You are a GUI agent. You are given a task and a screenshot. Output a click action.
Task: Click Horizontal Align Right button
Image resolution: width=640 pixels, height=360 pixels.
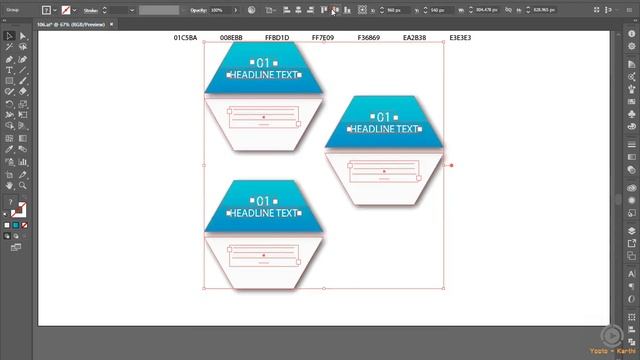(x=310, y=10)
